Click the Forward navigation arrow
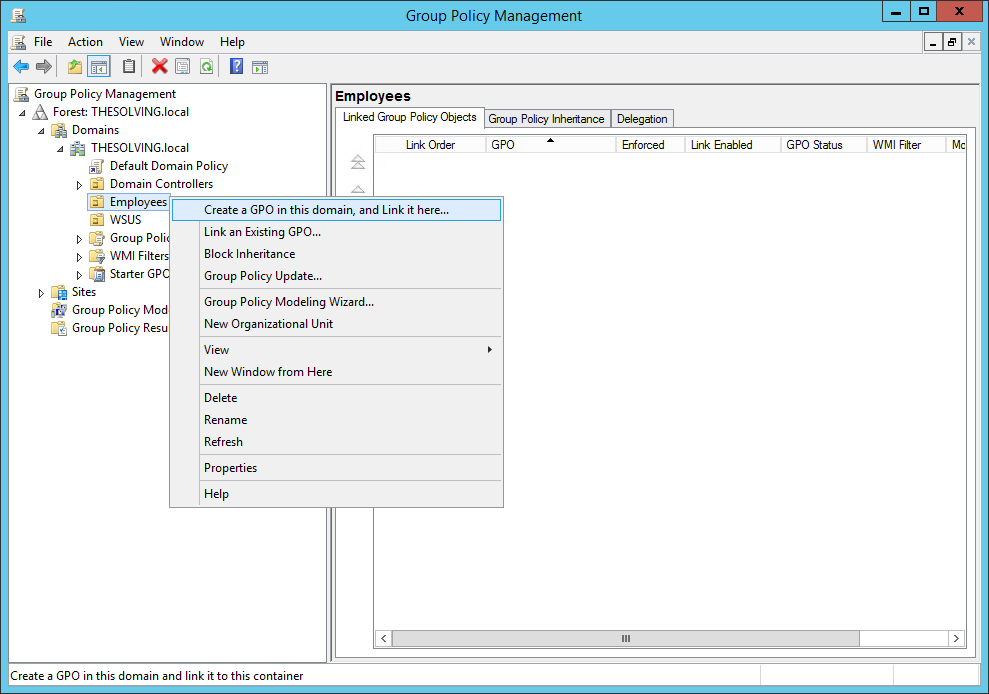This screenshot has width=989, height=694. point(44,66)
